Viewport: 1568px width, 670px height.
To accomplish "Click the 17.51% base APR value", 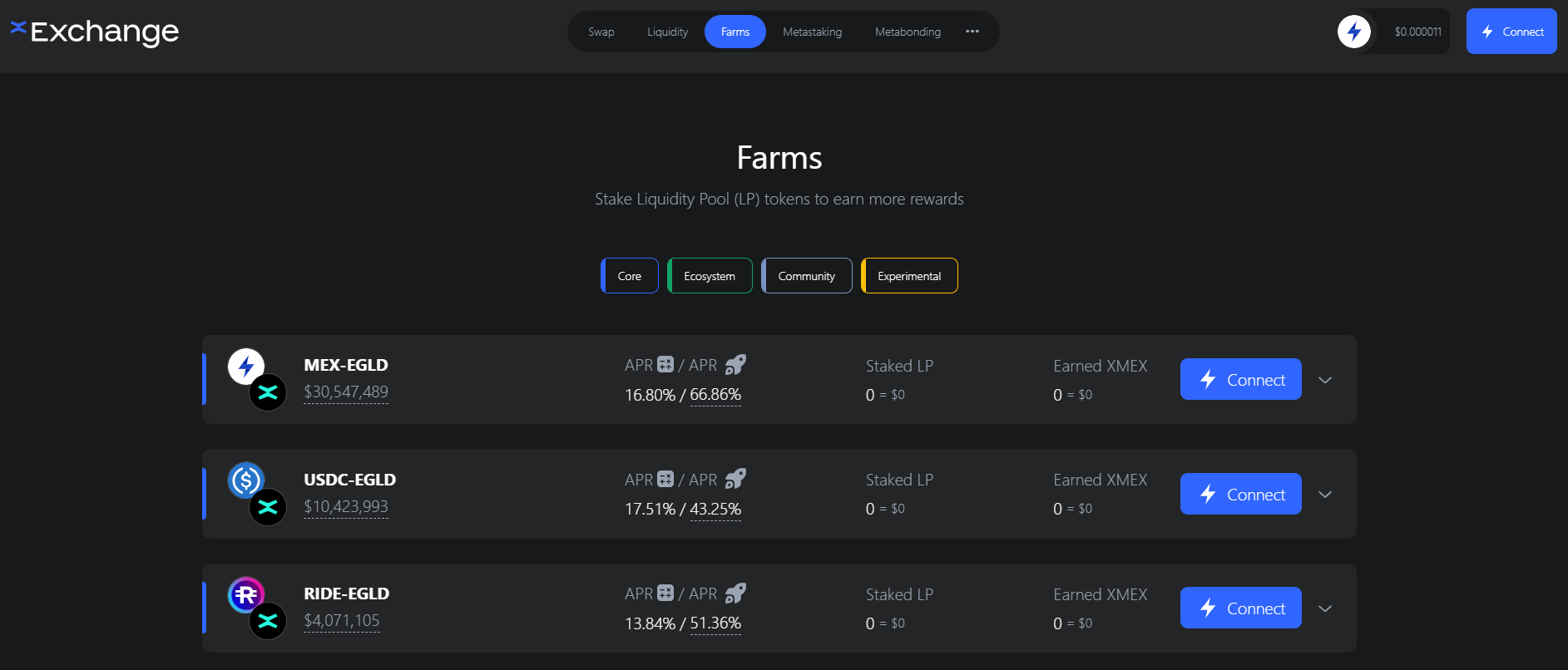I will point(650,509).
